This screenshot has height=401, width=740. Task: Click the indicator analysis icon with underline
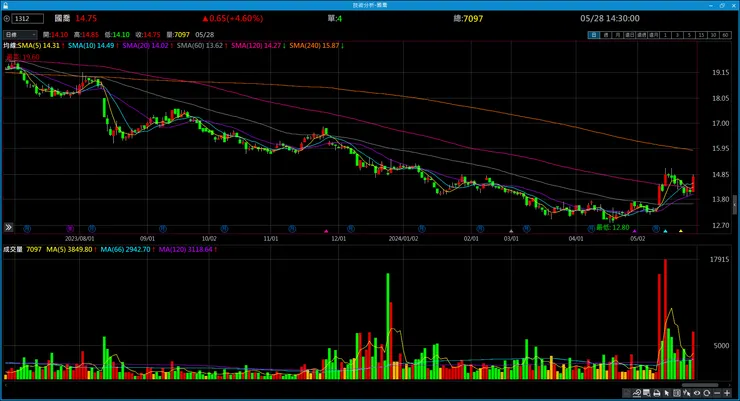click(637, 393)
